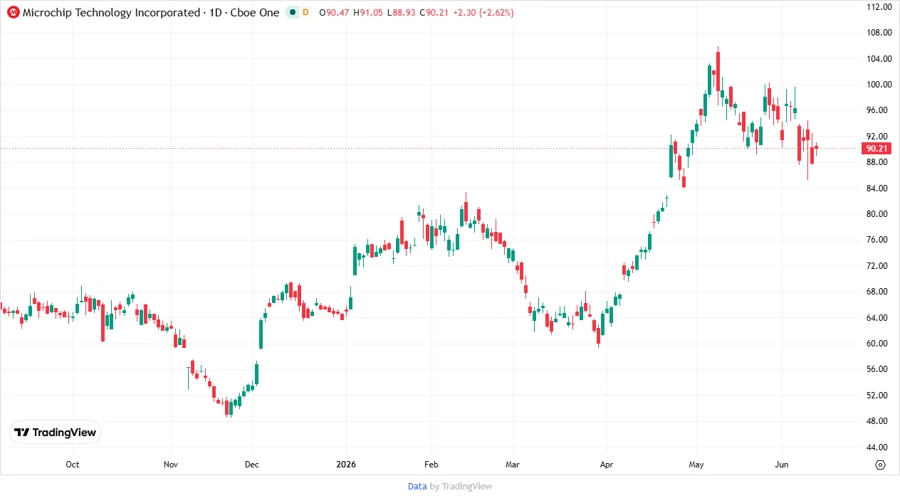Screen dimensions: 900x498
Task: Click the 100.00 price axis label
Action: click(879, 84)
